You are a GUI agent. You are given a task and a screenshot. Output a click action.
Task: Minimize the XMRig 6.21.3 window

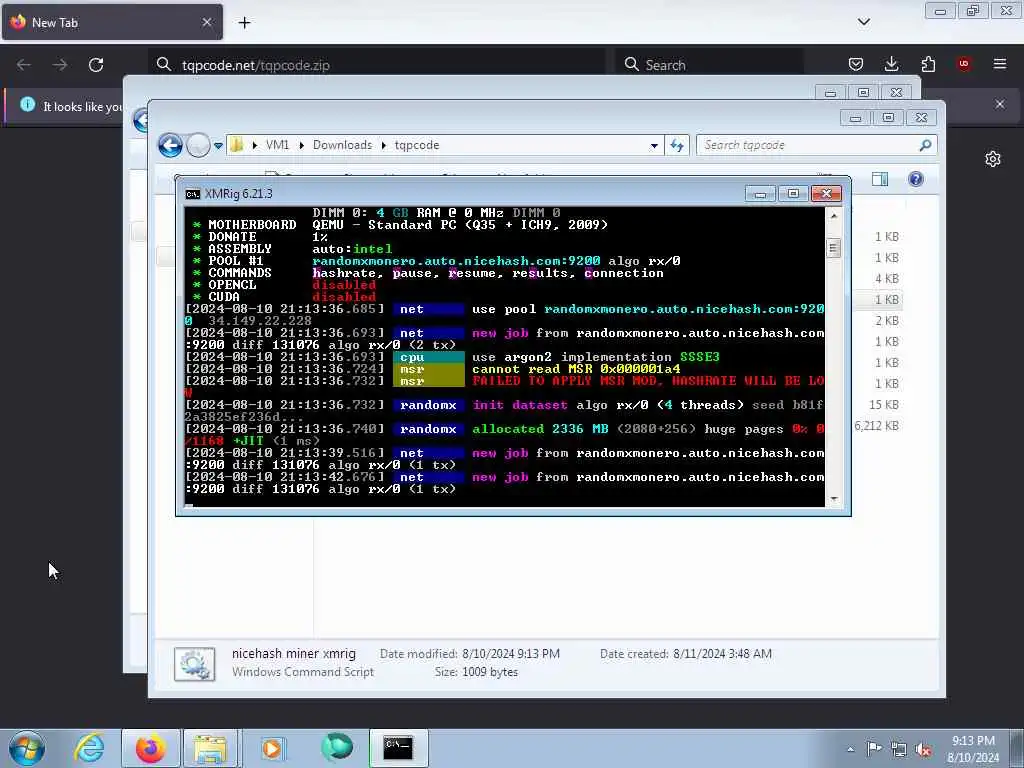pos(760,194)
